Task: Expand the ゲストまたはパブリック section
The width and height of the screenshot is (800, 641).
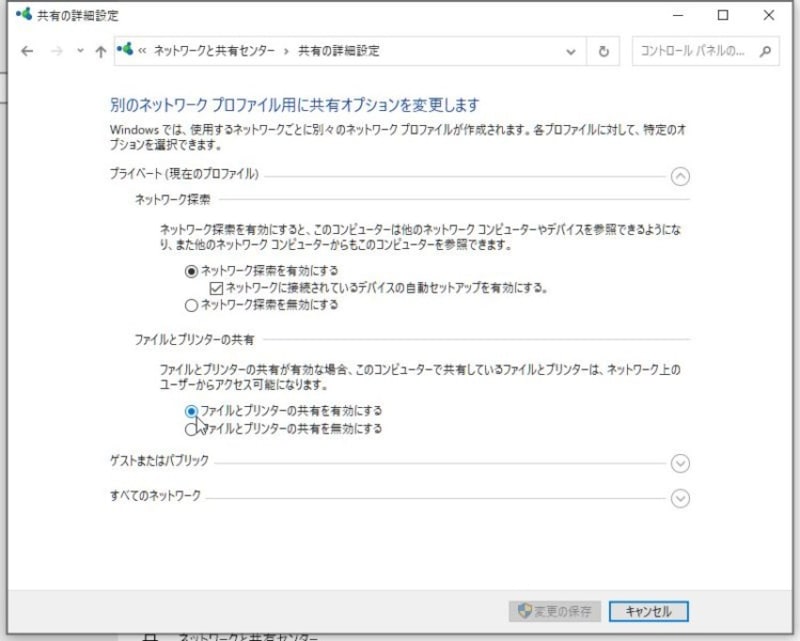Action: pos(681,464)
